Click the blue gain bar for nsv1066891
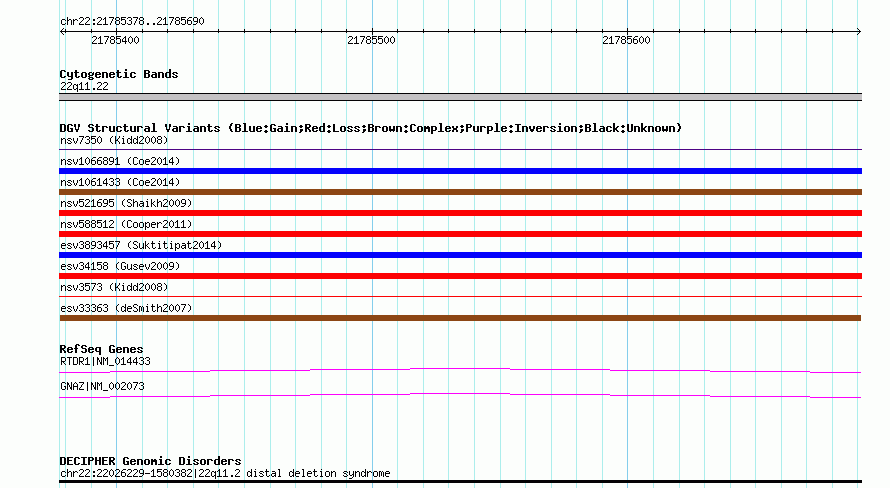The height and width of the screenshot is (488, 890). click(x=460, y=171)
